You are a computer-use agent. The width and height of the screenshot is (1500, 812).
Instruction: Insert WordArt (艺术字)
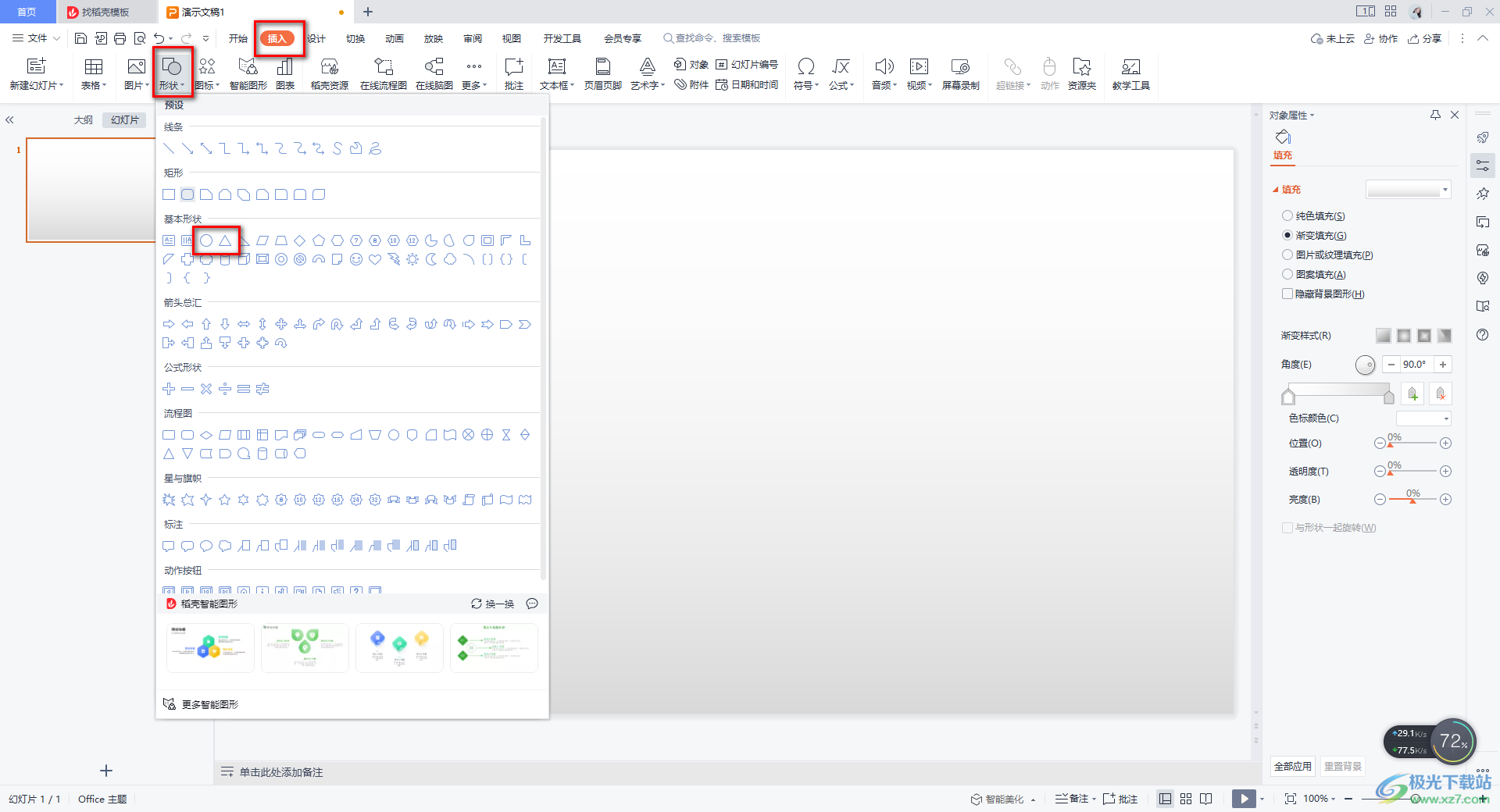point(647,73)
